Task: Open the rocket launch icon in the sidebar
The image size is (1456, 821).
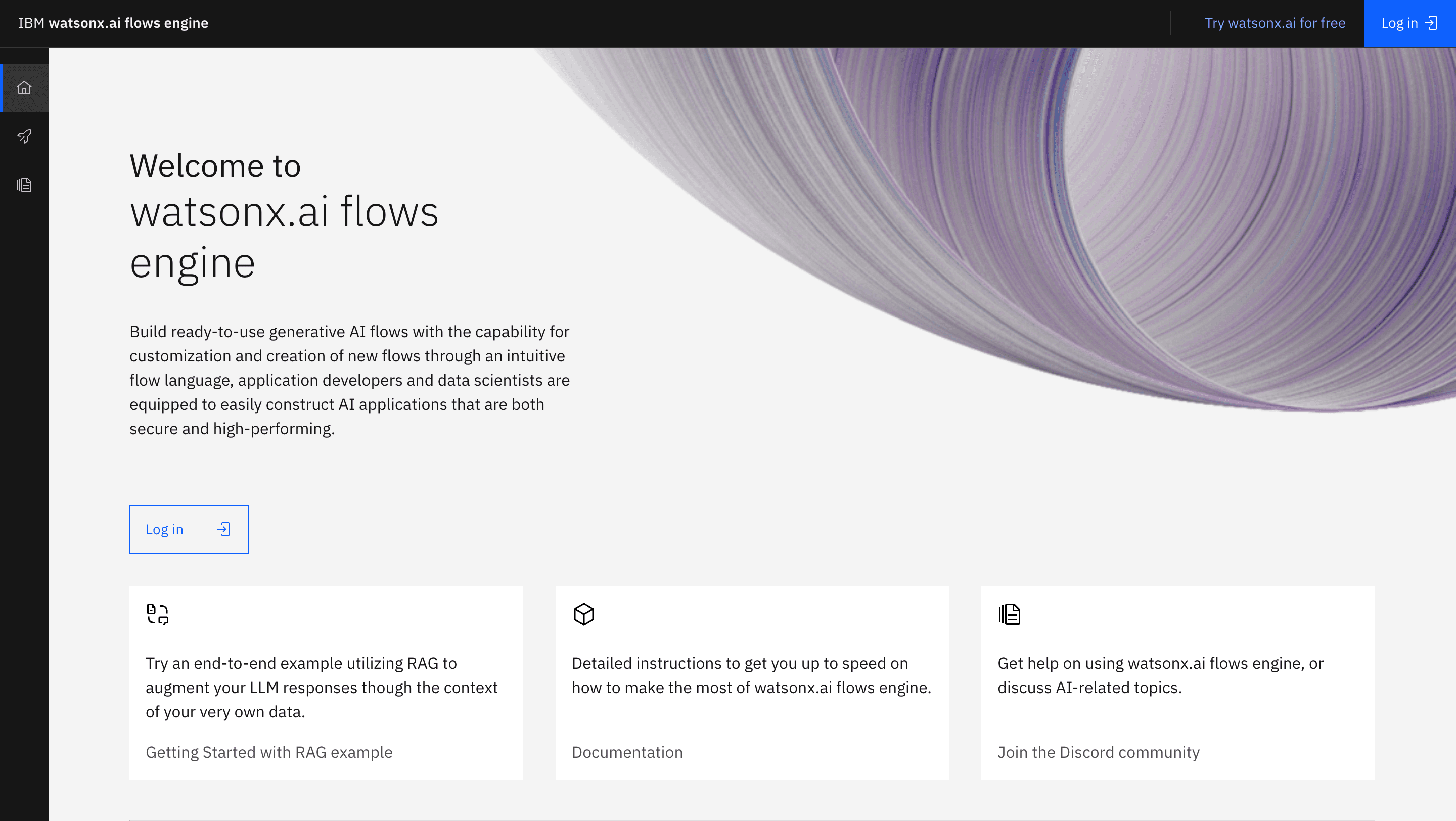Action: [24, 136]
